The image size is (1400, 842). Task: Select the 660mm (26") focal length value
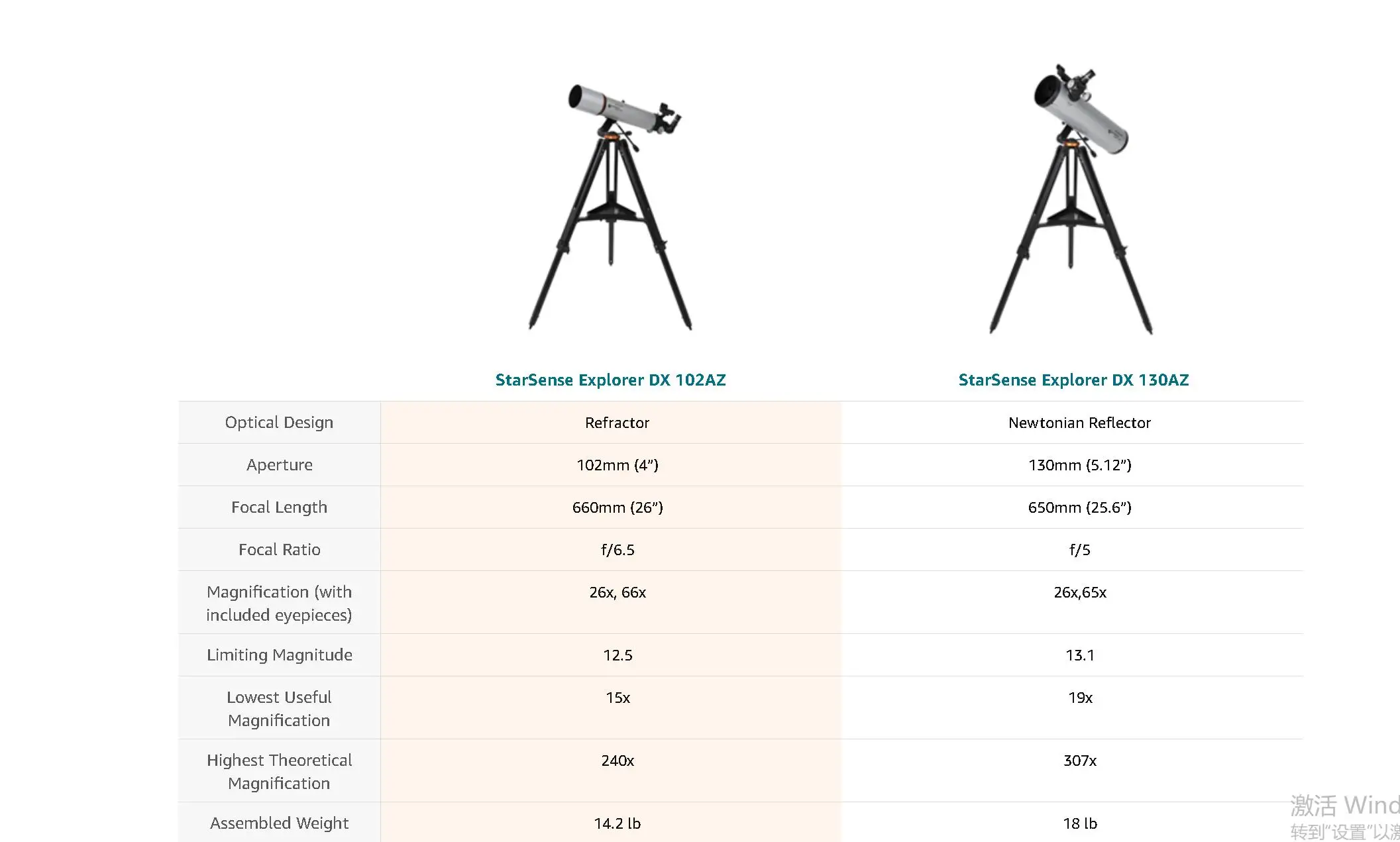point(617,507)
